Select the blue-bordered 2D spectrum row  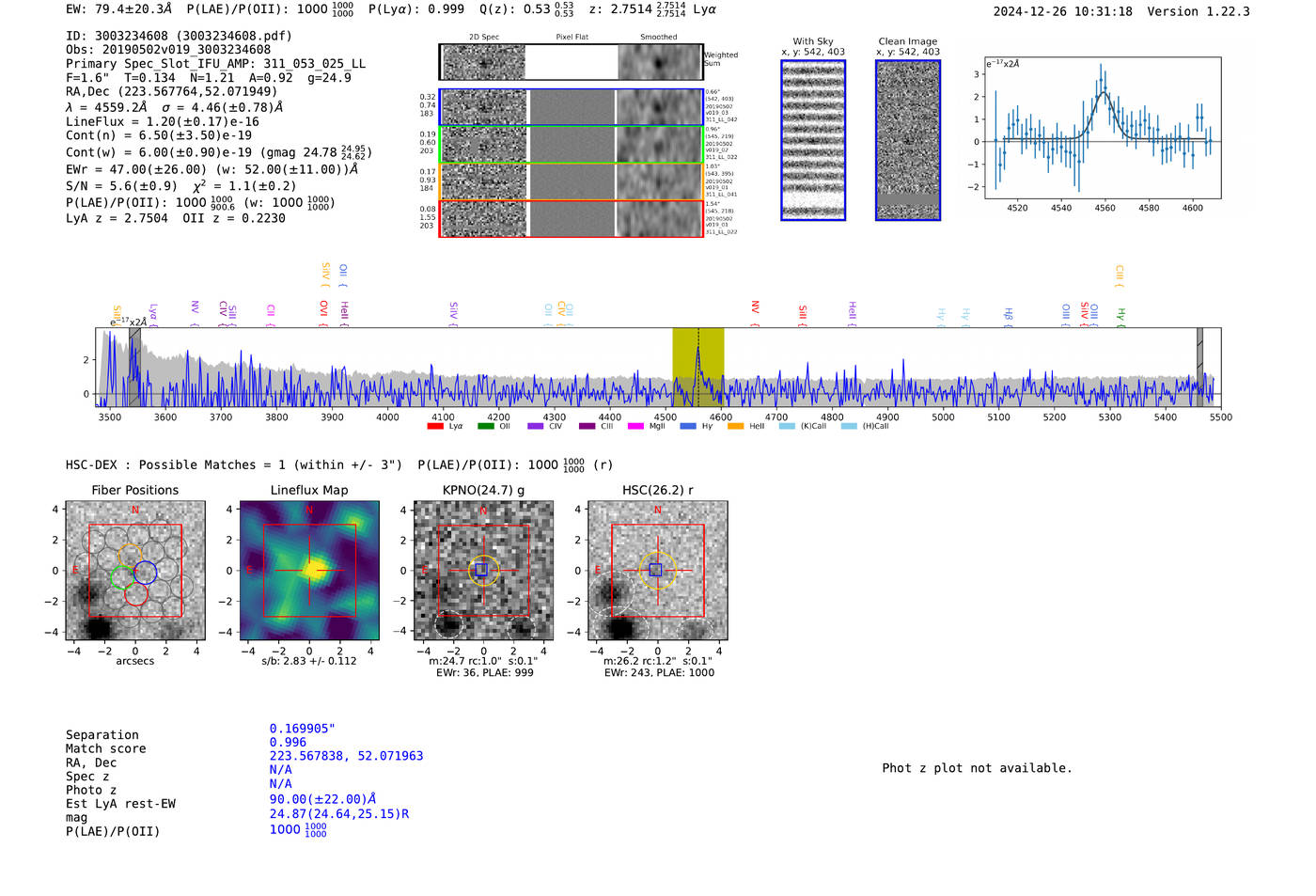572,107
